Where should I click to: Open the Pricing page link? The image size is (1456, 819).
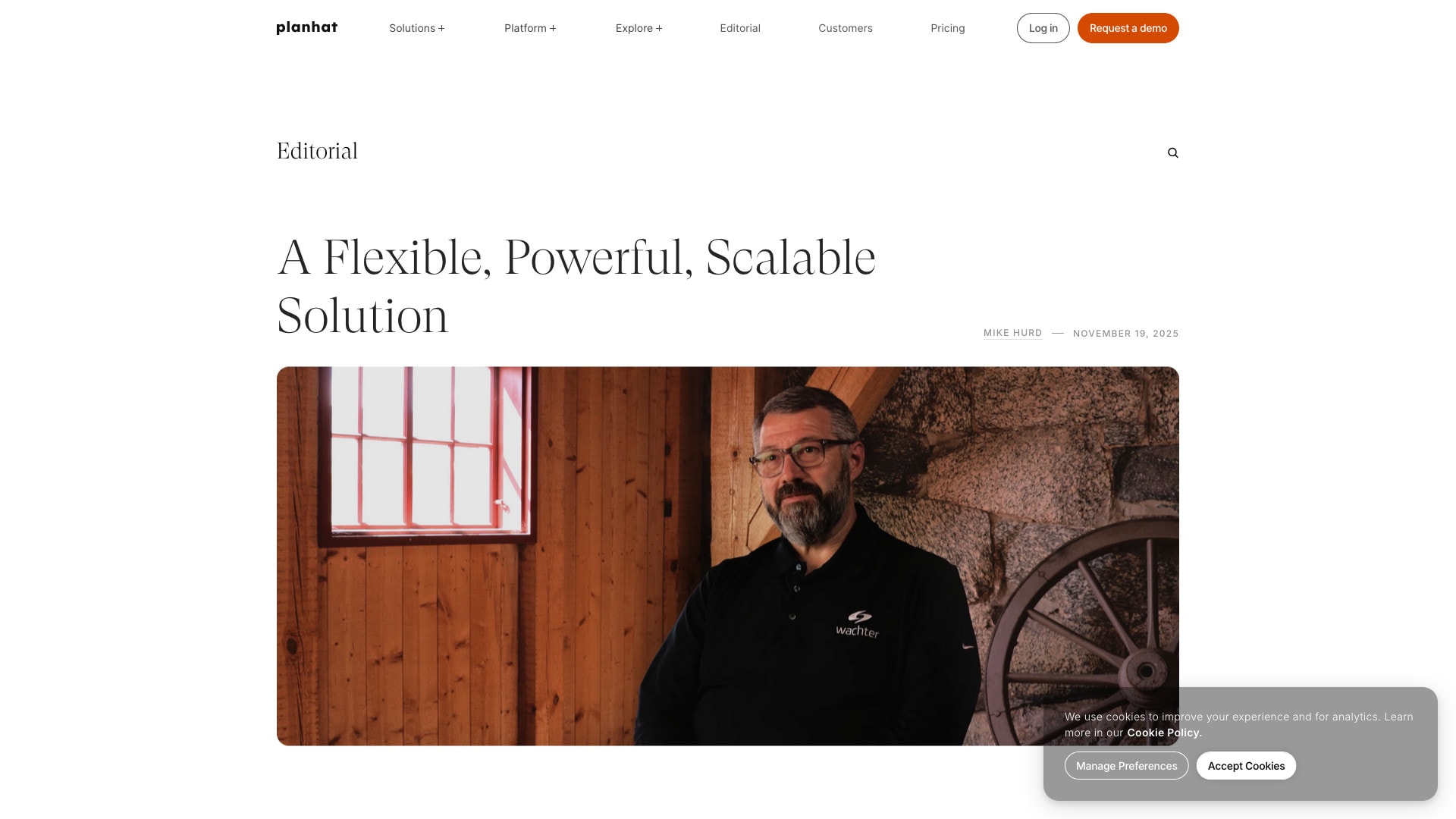pyautogui.click(x=947, y=28)
